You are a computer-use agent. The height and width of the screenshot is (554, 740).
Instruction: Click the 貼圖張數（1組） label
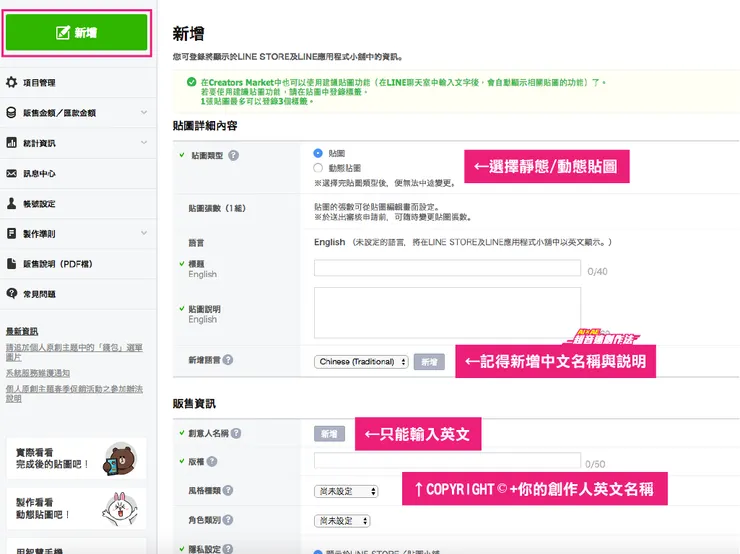[217, 208]
